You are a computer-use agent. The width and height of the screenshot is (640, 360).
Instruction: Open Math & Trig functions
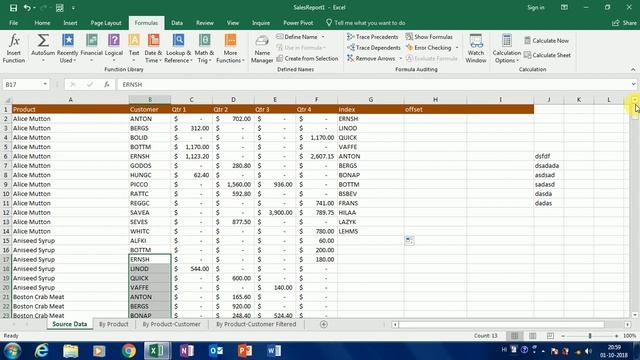204,49
